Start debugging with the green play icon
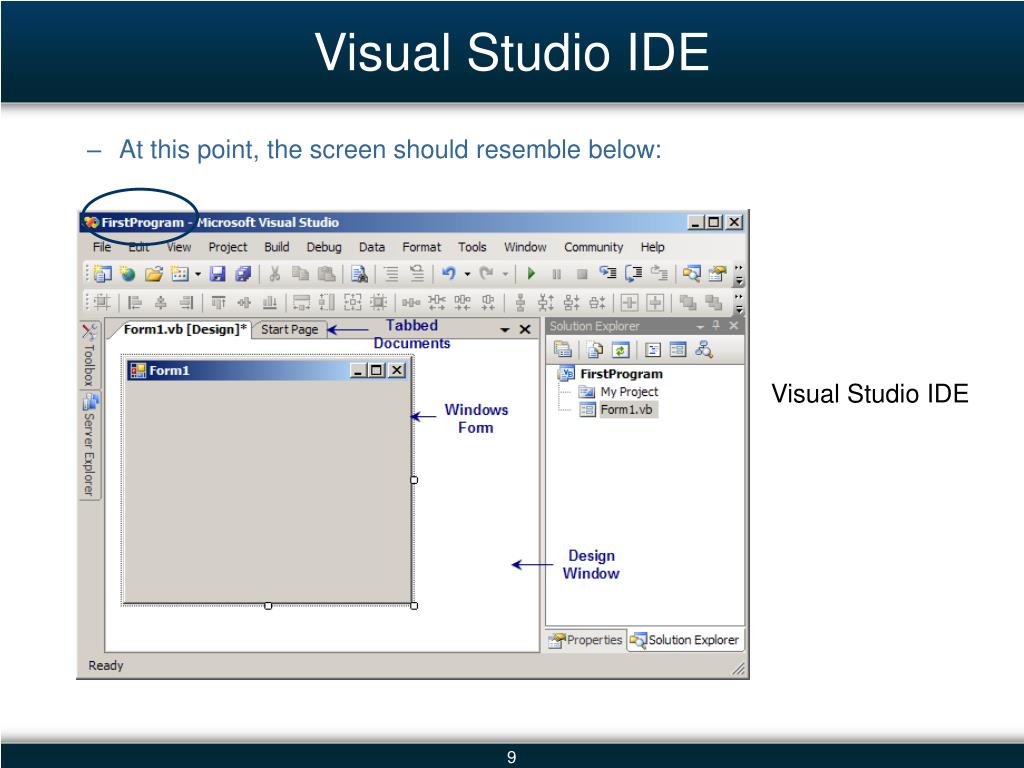Screen dimensions: 1024x768 pos(532,274)
